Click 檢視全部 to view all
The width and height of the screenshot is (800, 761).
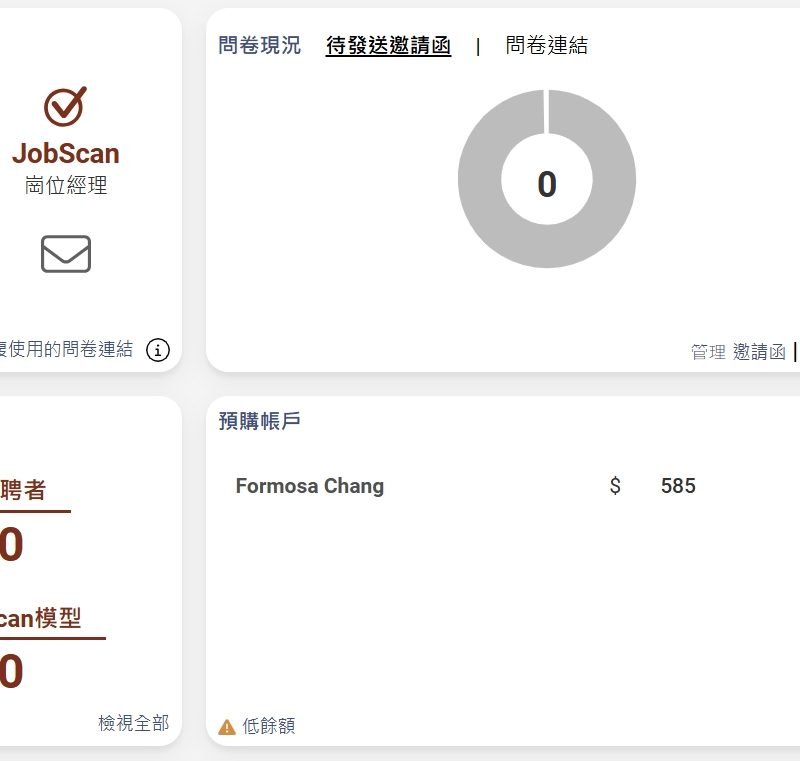tap(134, 723)
